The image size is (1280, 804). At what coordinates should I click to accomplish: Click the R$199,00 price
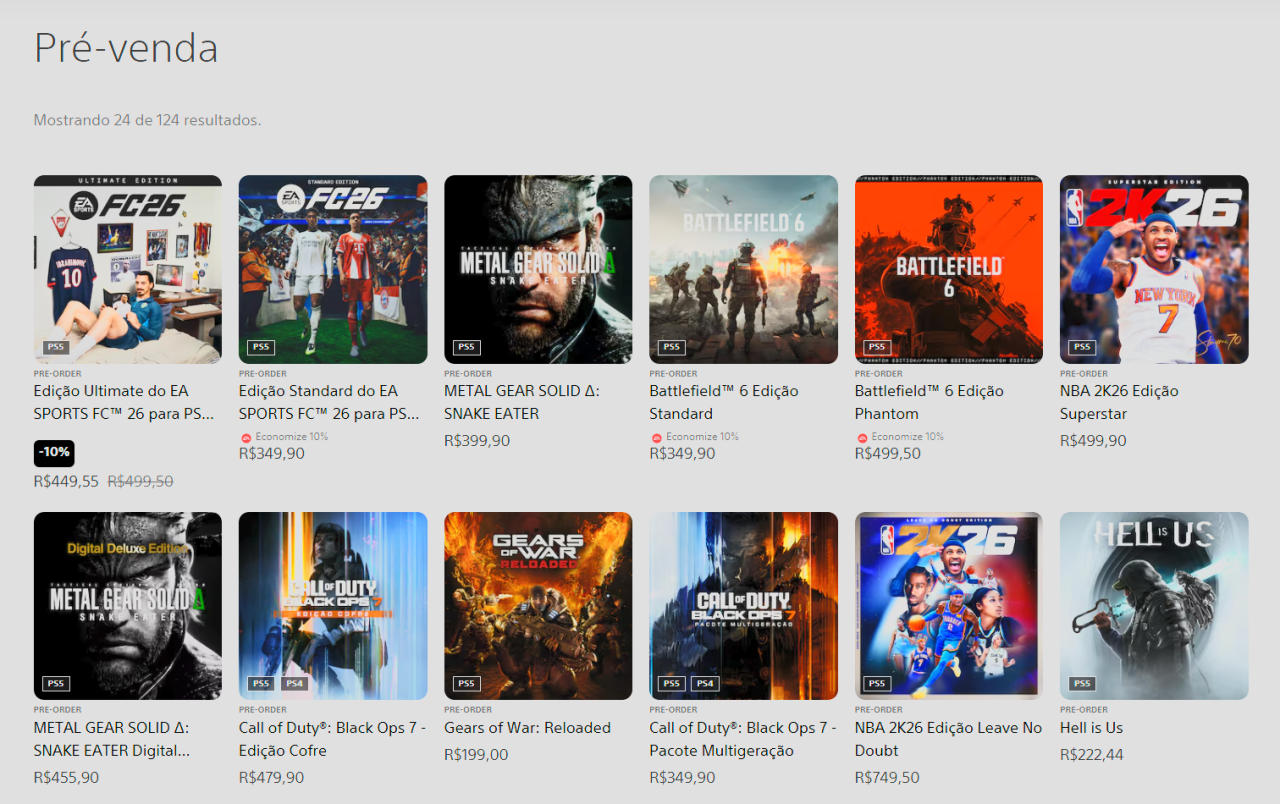[476, 755]
